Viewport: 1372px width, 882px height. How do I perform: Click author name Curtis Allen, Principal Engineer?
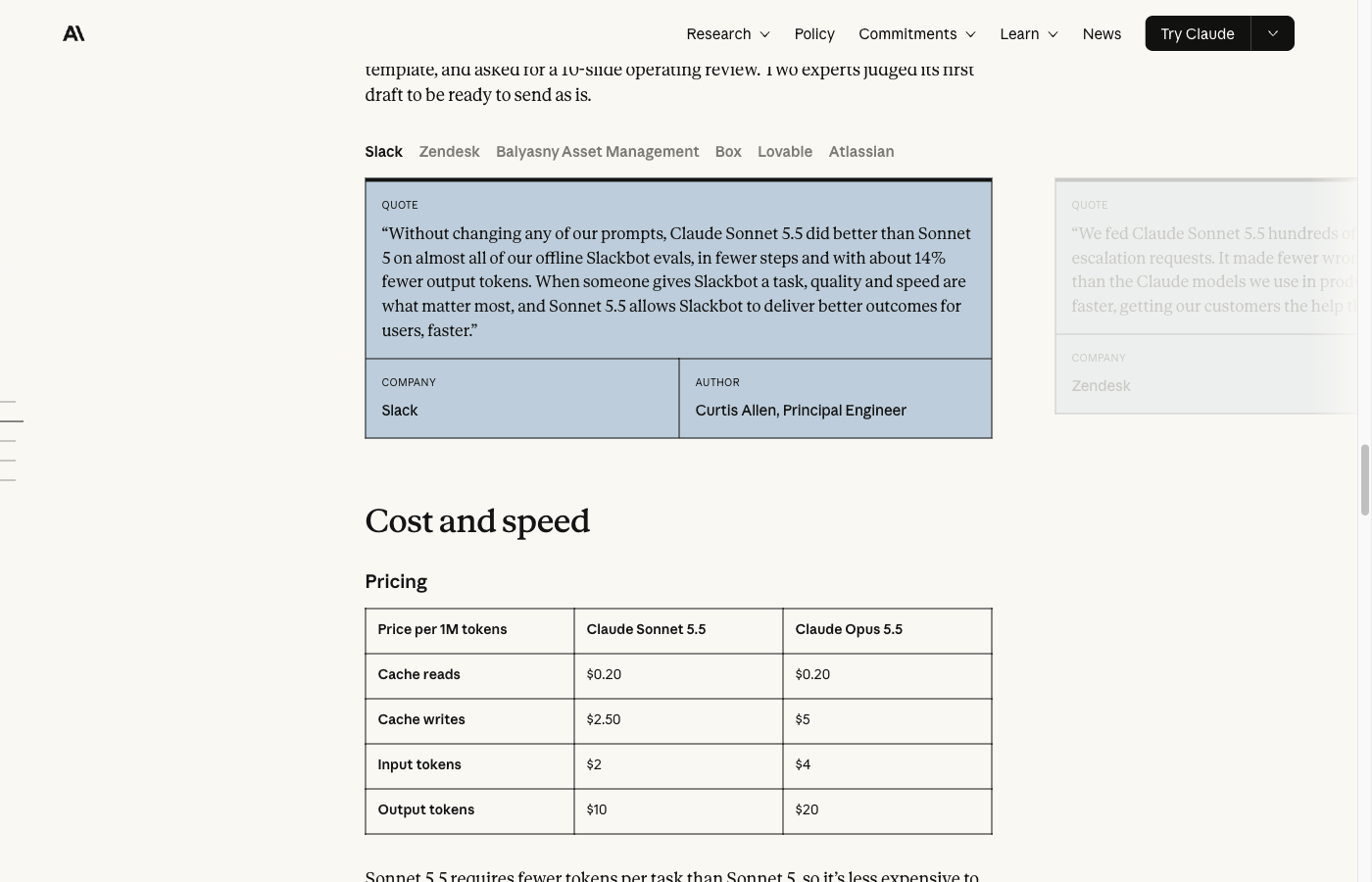(x=801, y=410)
